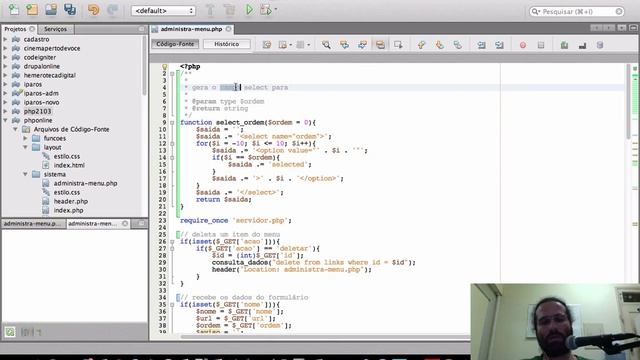Screen dimensions: 640x360
Task: Click the editor horizontal scrollbar
Action: (x=324, y=336)
